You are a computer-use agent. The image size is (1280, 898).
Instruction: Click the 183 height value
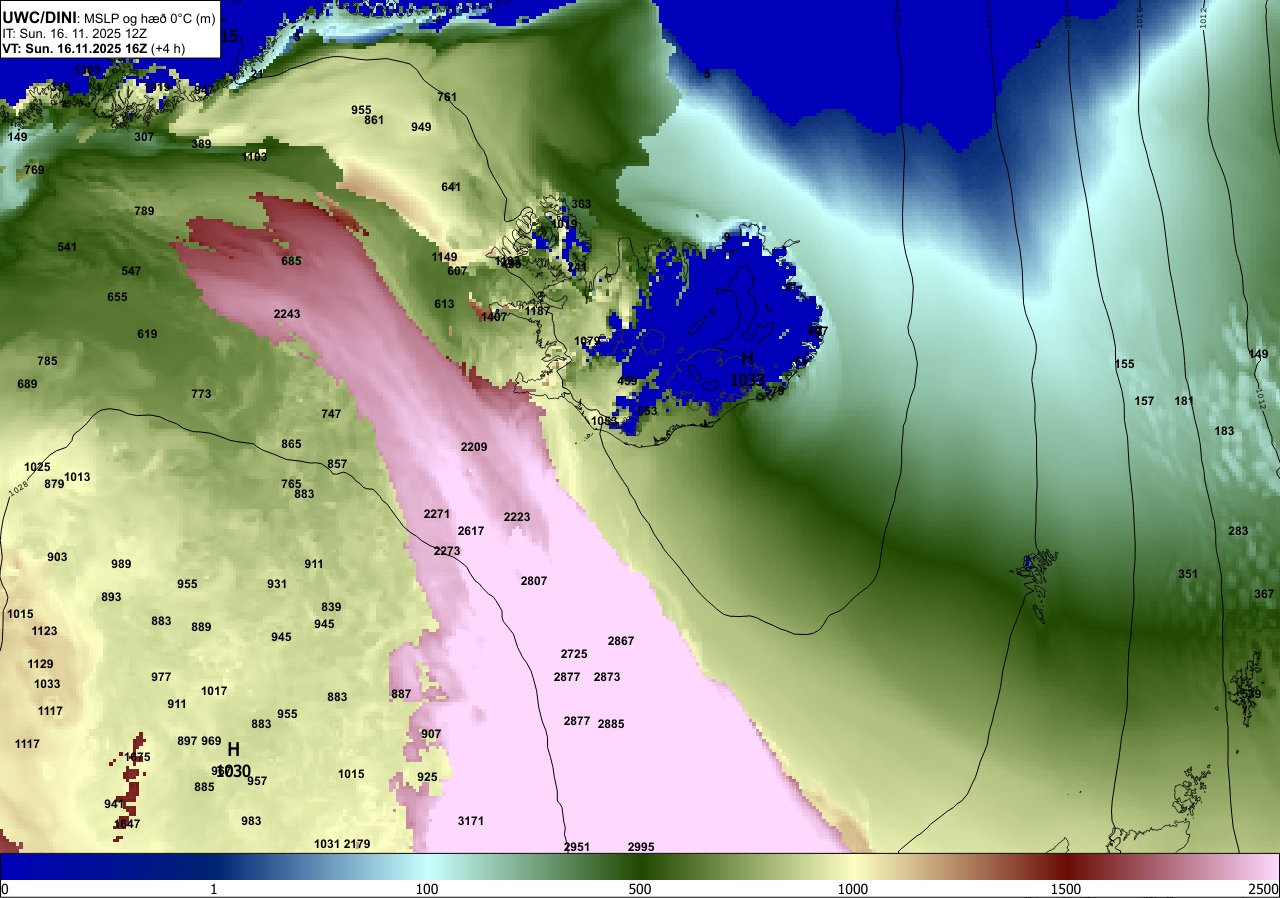click(1225, 431)
